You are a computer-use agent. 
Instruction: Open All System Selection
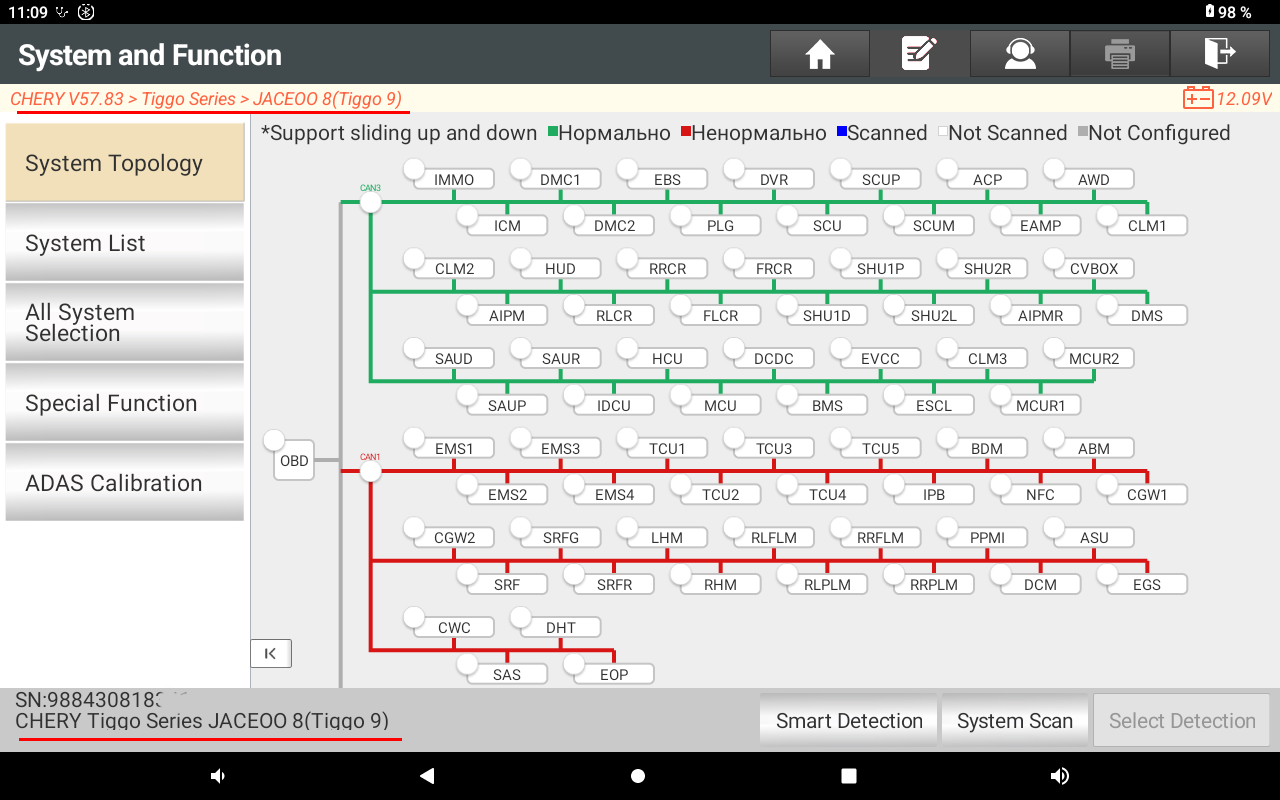(125, 323)
